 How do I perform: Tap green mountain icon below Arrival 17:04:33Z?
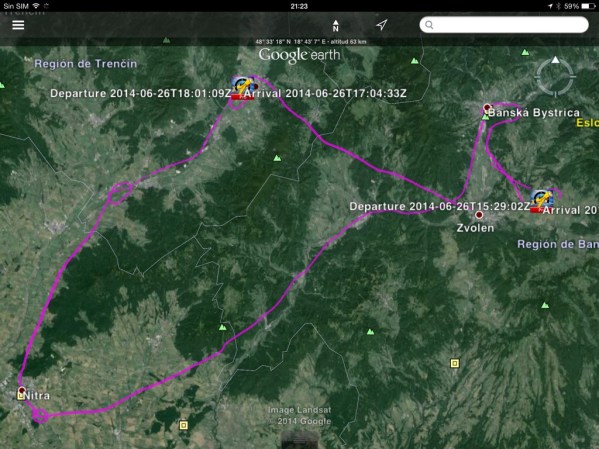tap(277, 158)
